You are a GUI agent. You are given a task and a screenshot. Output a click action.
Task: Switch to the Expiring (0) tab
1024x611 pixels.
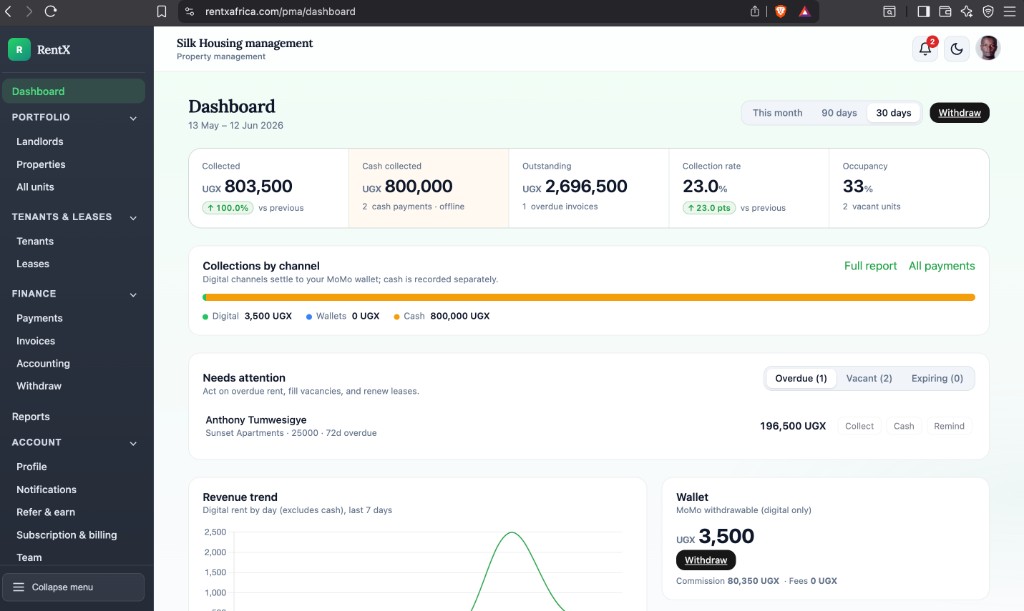(936, 378)
